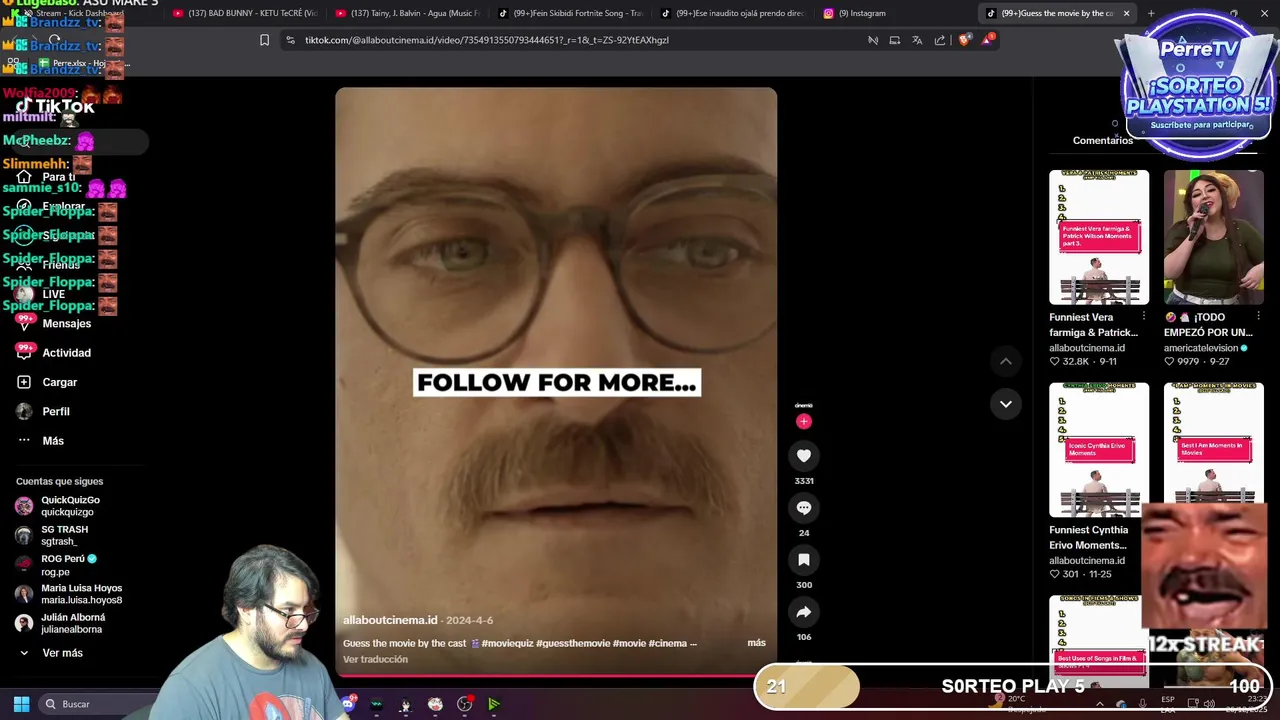The height and width of the screenshot is (720, 1280).
Task: Focus the tiktok.com address bar
Action: click(570, 40)
